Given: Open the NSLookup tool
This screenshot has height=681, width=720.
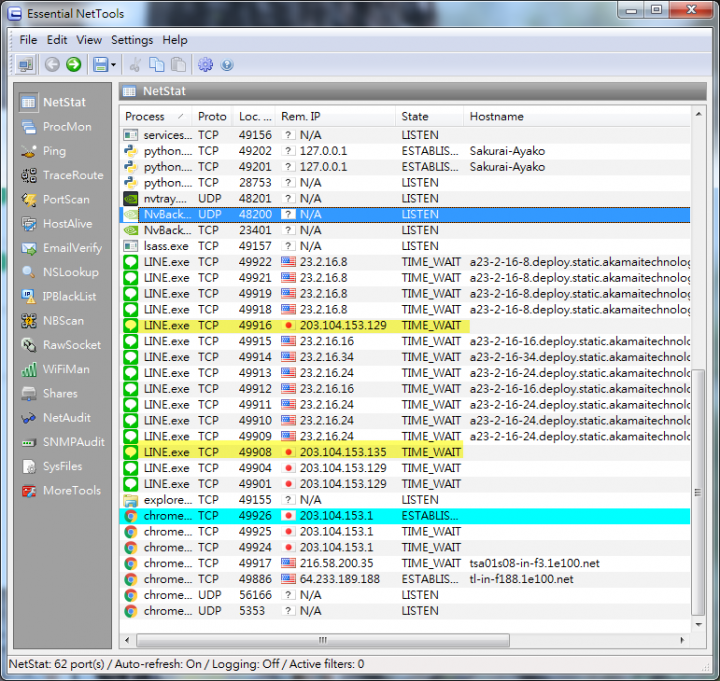Looking at the screenshot, I should (62, 272).
